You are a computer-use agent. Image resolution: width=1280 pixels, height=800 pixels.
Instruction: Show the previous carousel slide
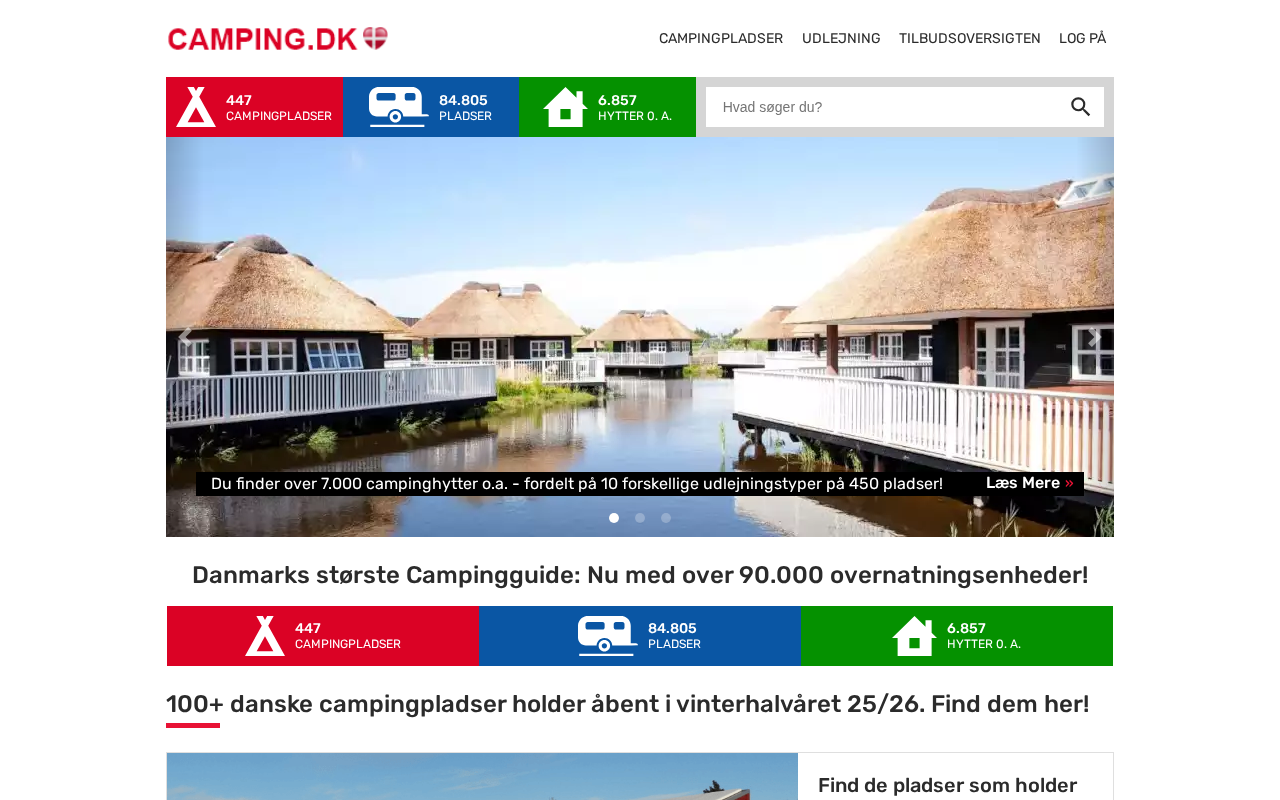coord(184,337)
